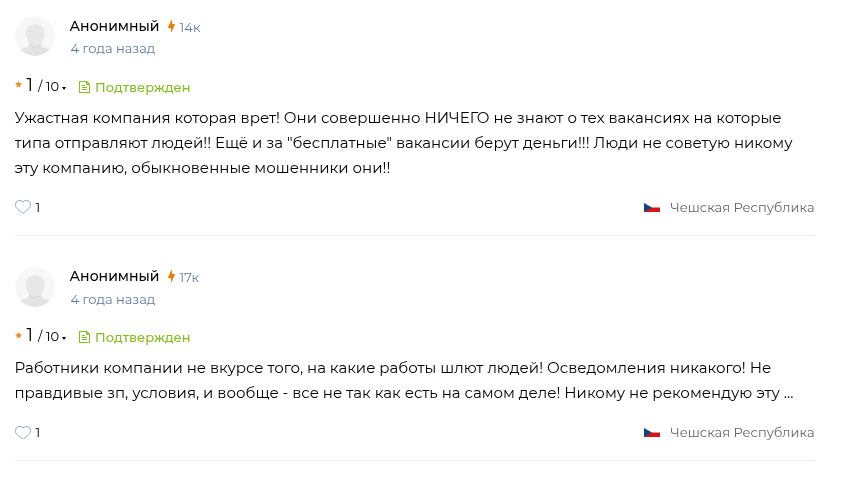Open the second review's 'Подтвержден' label
The width and height of the screenshot is (842, 488).
pyautogui.click(x=142, y=337)
